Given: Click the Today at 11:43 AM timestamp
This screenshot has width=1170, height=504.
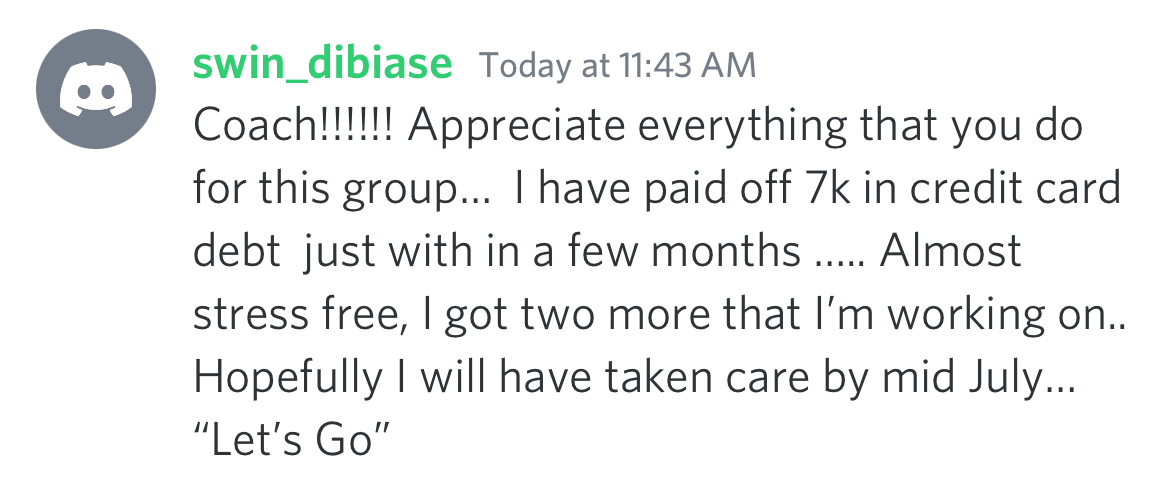Looking at the screenshot, I should 617,66.
